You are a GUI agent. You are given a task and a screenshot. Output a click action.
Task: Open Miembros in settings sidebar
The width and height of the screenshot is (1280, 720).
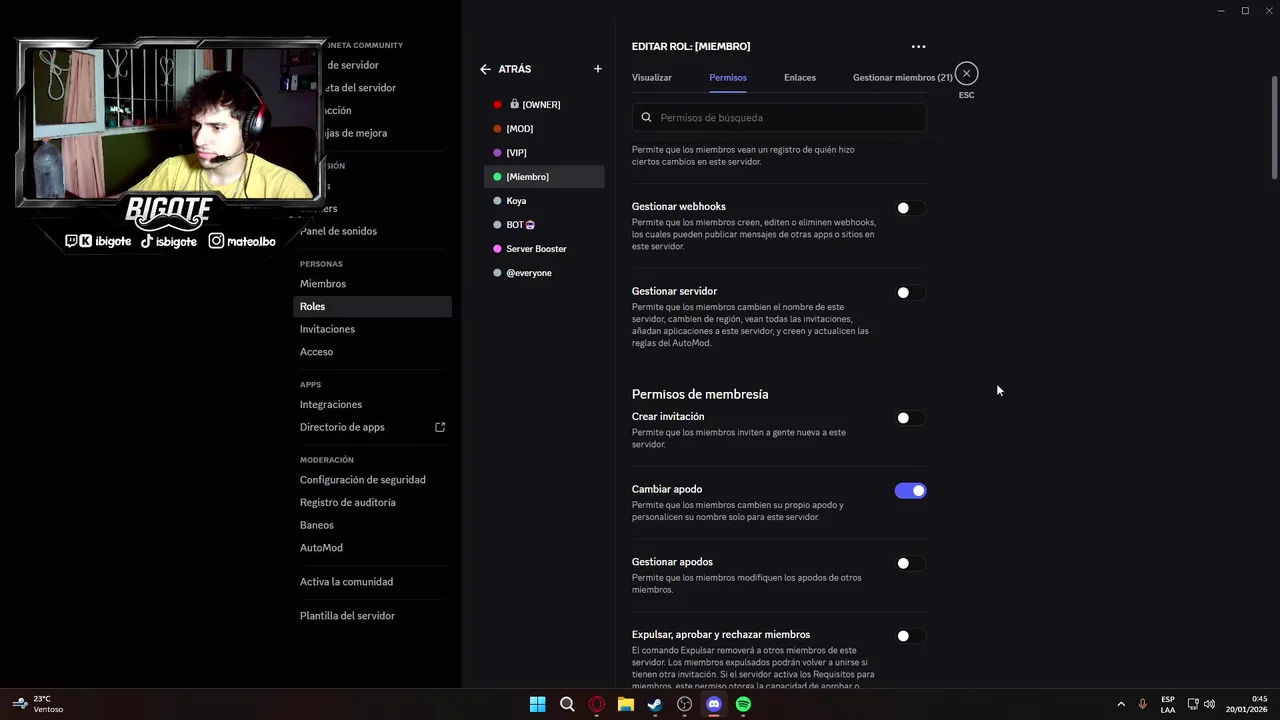tap(372, 284)
